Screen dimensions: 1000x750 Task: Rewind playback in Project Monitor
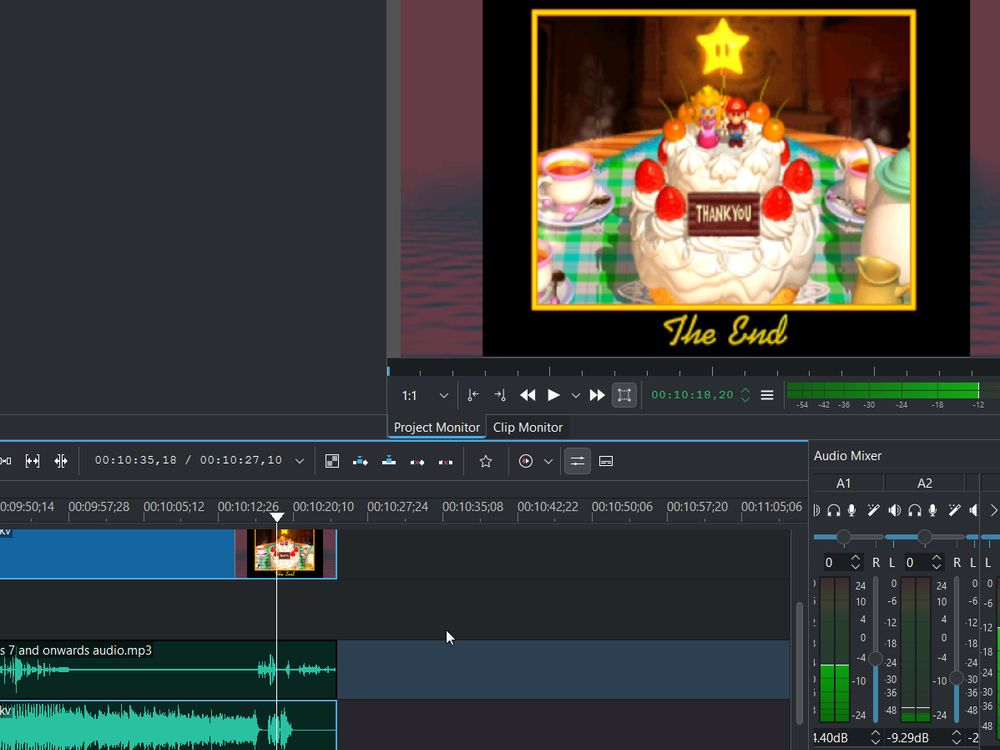[x=527, y=395]
